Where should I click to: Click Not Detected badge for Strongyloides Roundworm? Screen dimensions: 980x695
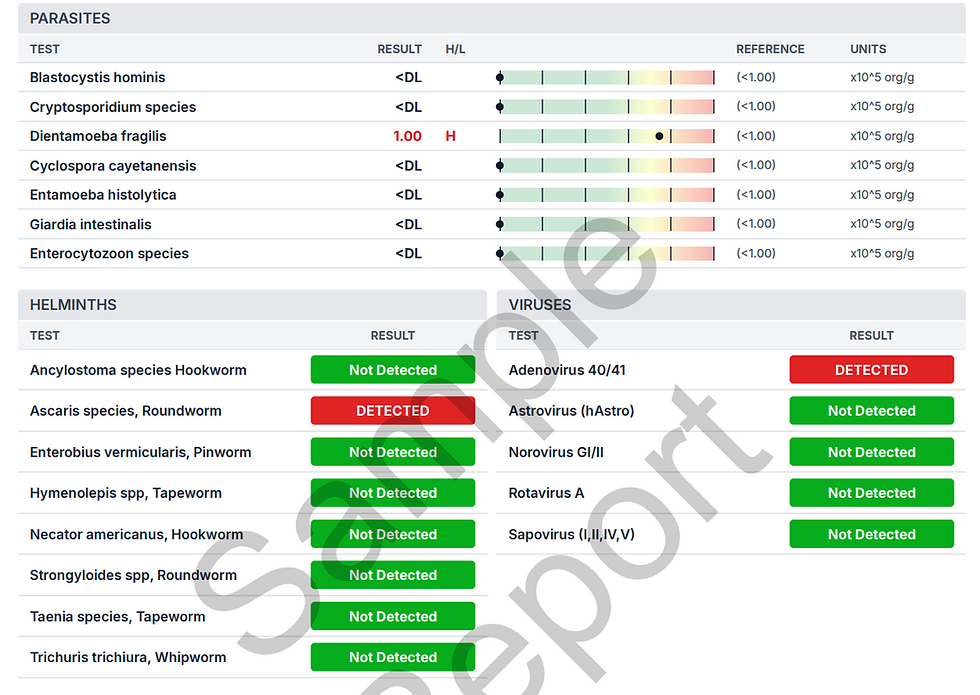click(393, 575)
